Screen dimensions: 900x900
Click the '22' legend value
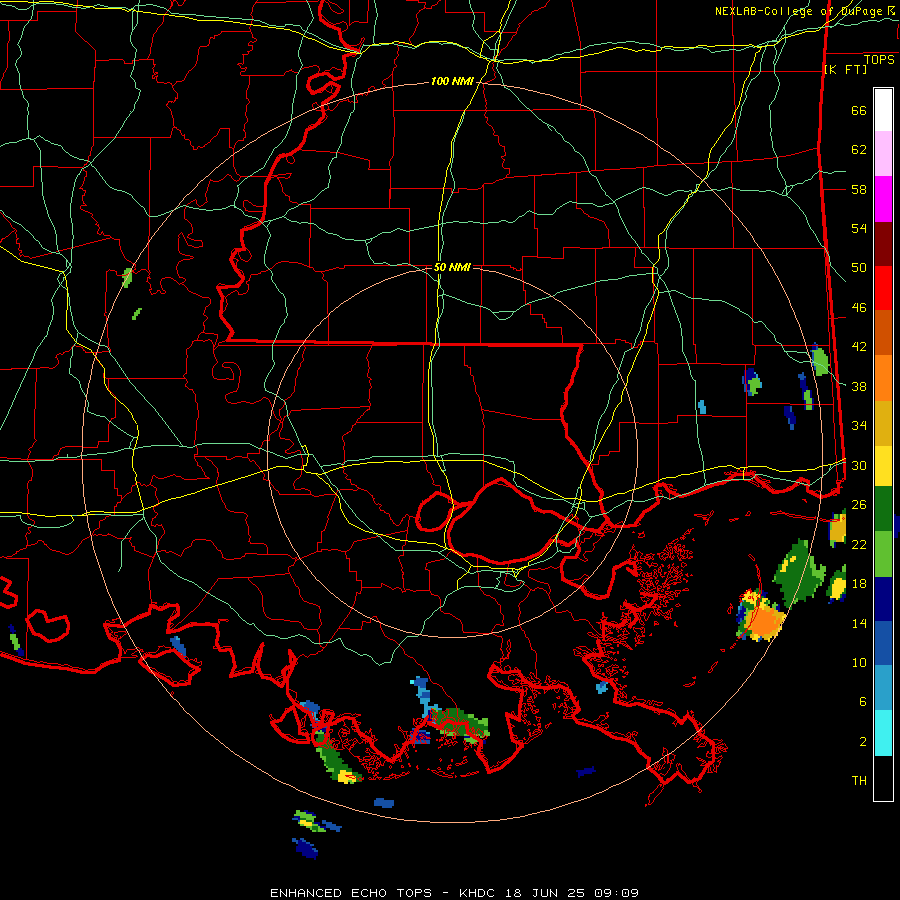coord(859,544)
